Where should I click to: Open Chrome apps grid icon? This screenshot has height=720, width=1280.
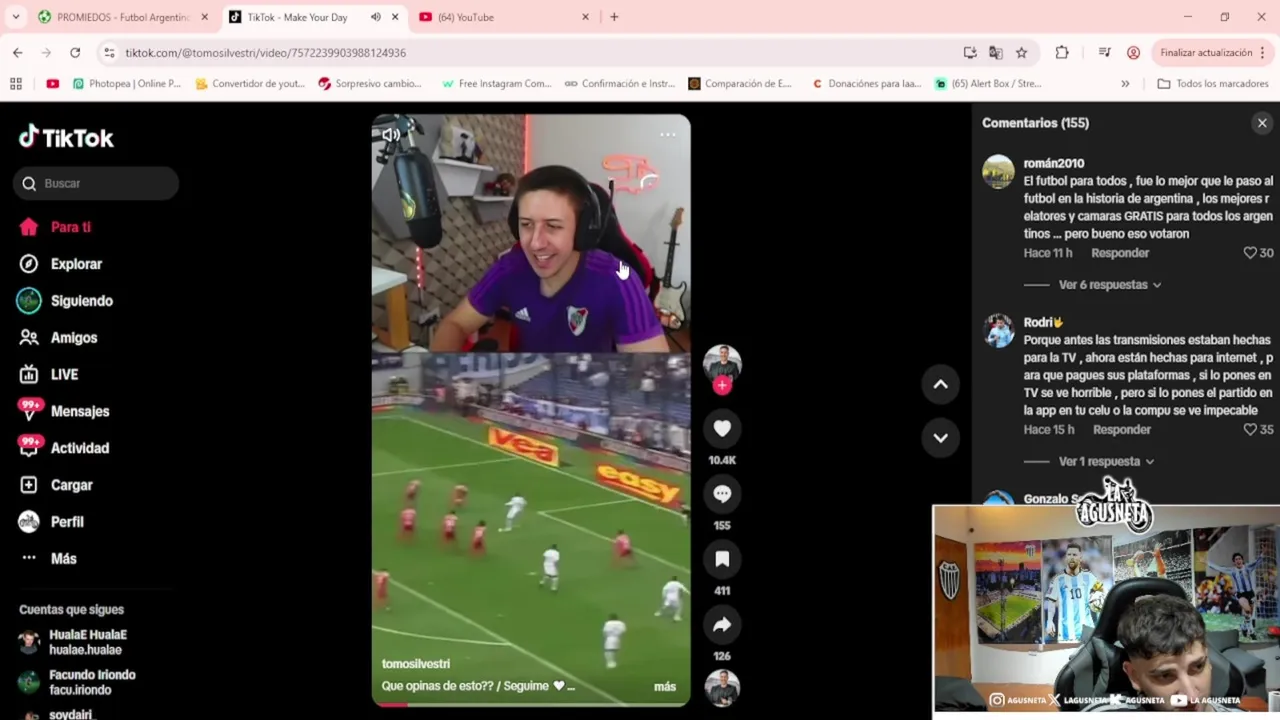coord(16,84)
